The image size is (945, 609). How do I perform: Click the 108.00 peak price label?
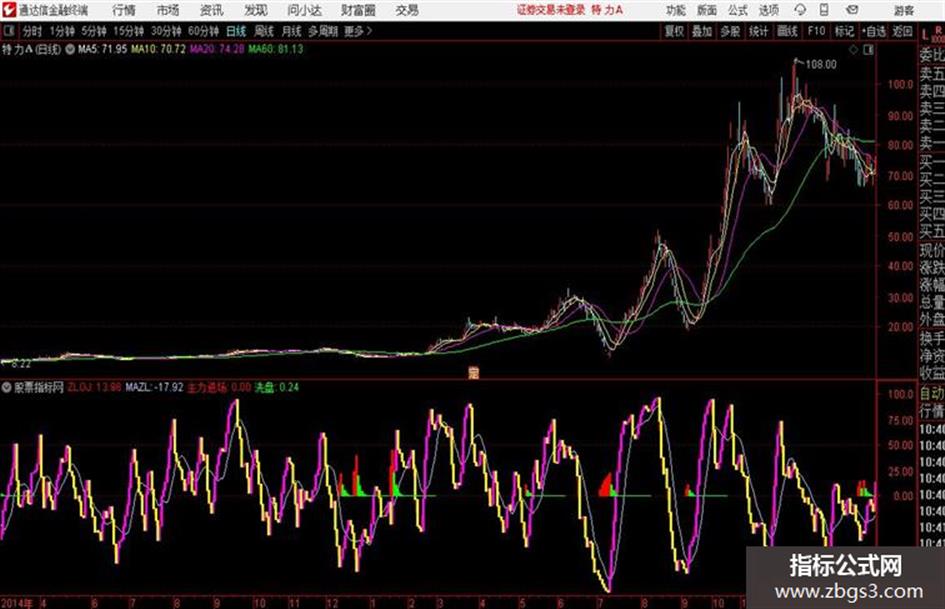[821, 65]
